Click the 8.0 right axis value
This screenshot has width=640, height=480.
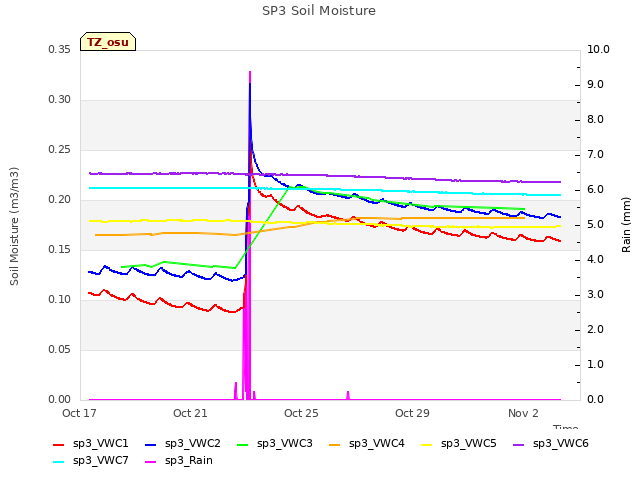[596, 120]
